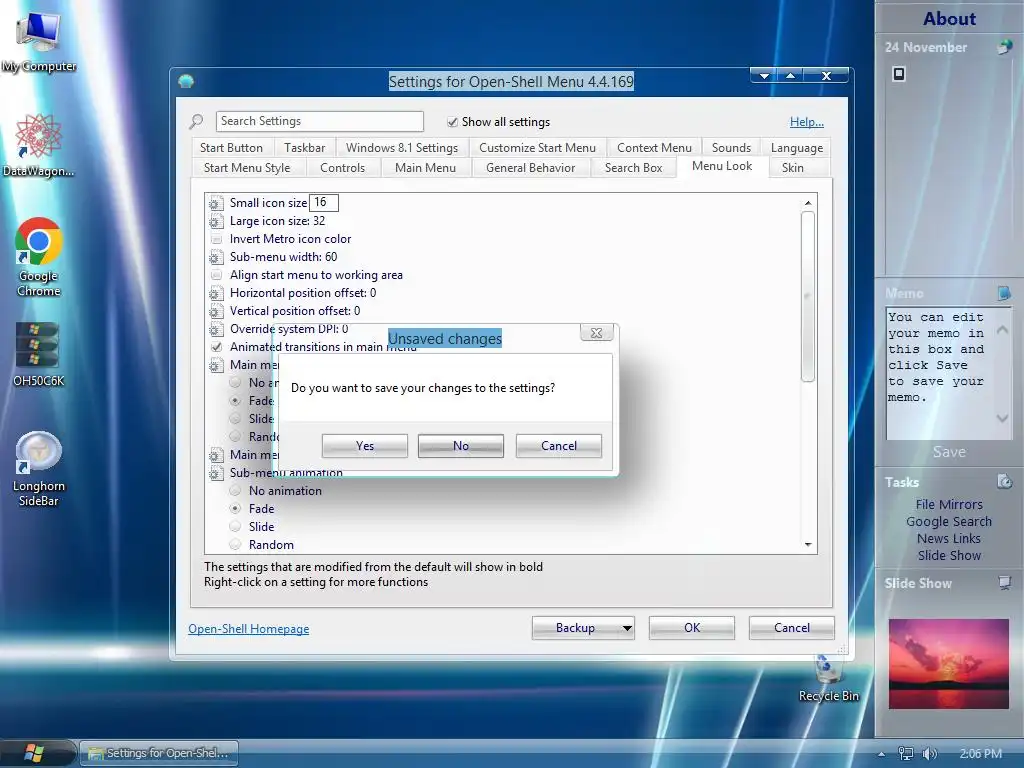This screenshot has height=768, width=1024.
Task: Click memo box scroll down arrow
Action: 1002,418
